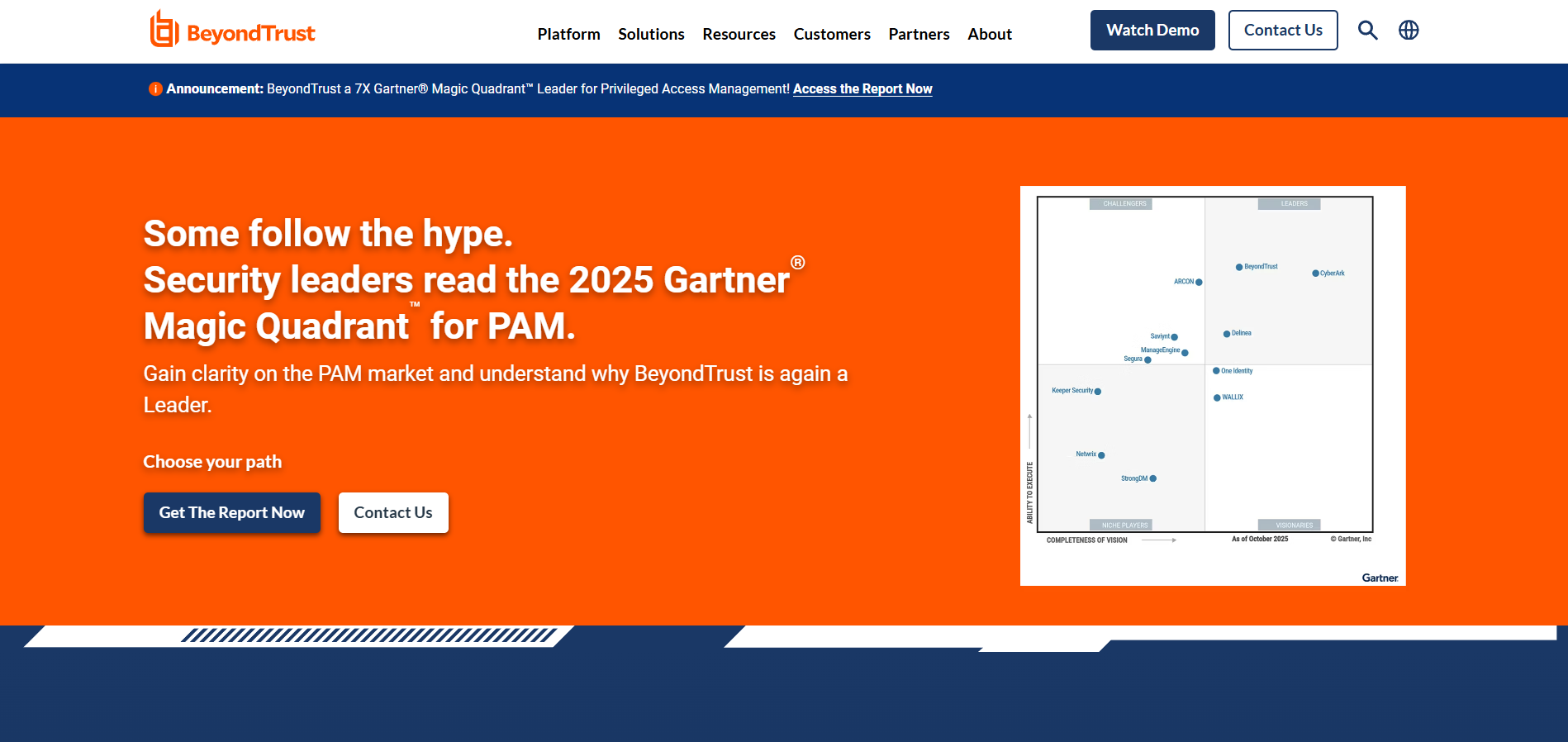Open the Customers menu item

832,34
